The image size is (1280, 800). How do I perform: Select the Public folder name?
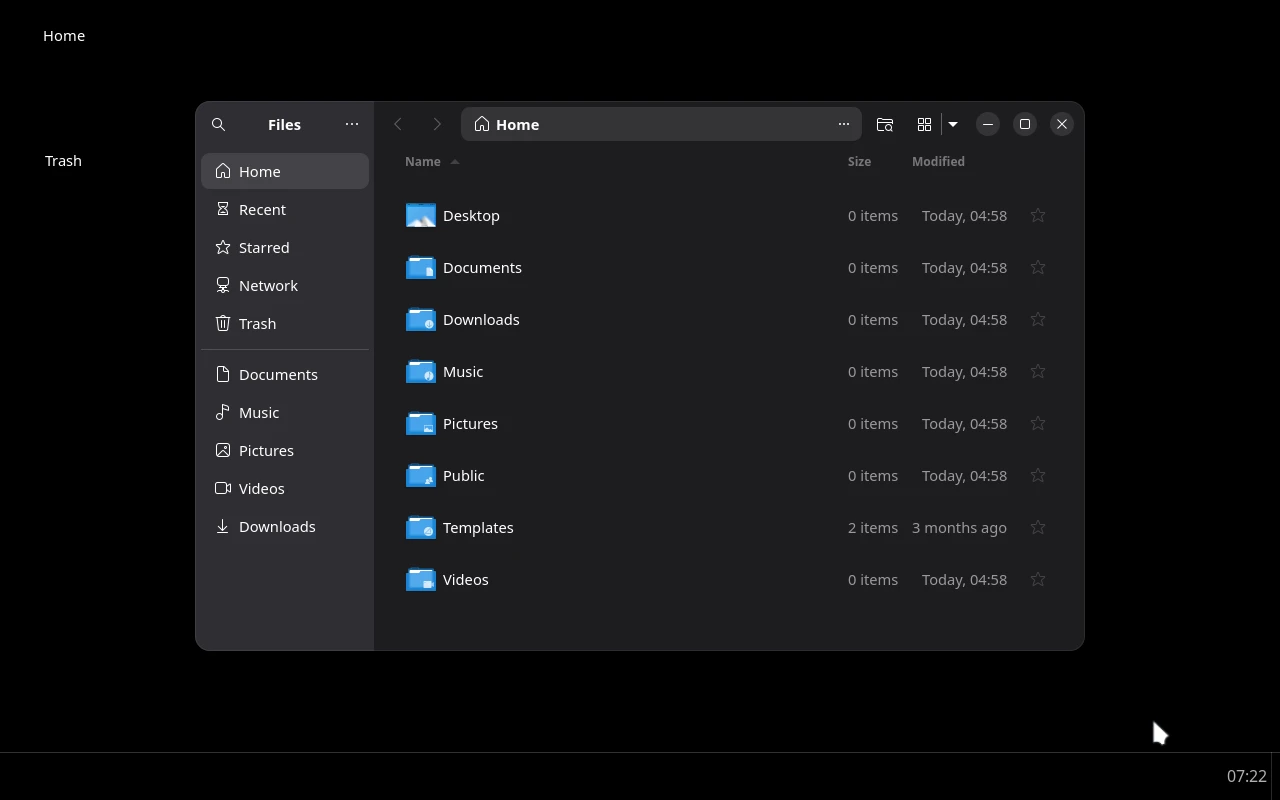click(x=464, y=475)
